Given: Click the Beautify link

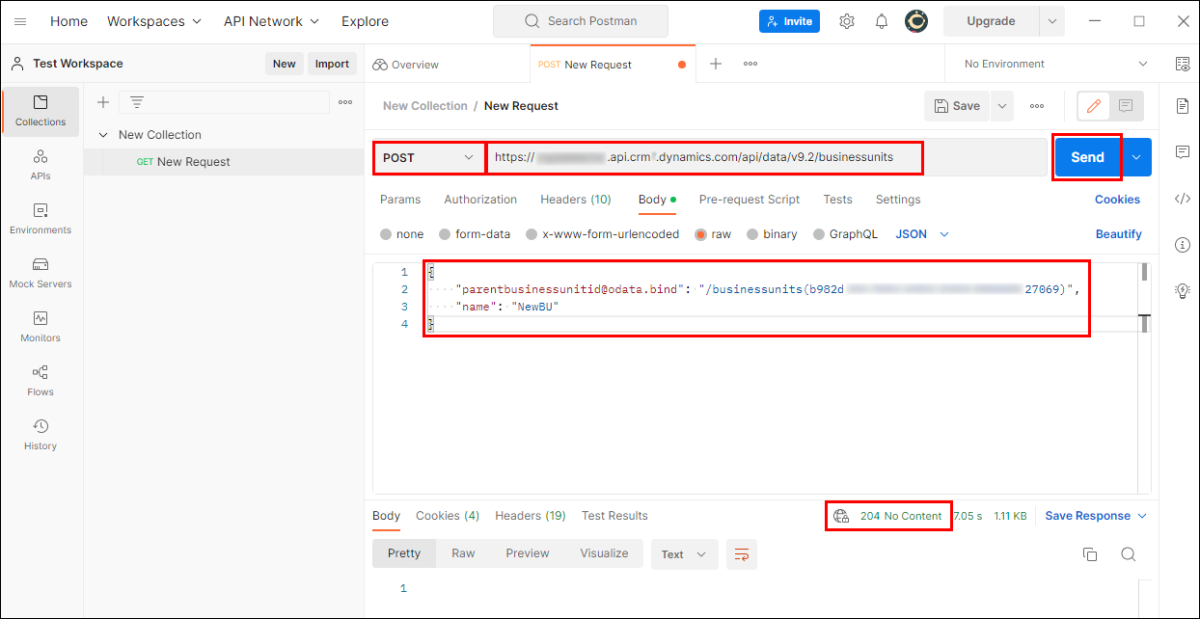Looking at the screenshot, I should coord(1118,234).
